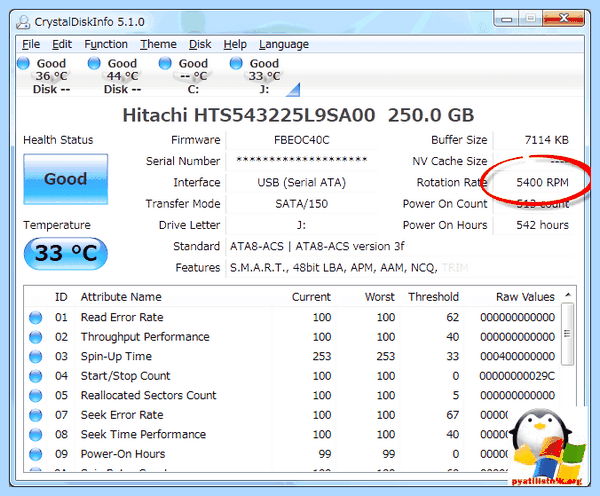Click the 7114 KB buffer size value
Image resolution: width=600 pixels, height=496 pixels.
point(546,140)
